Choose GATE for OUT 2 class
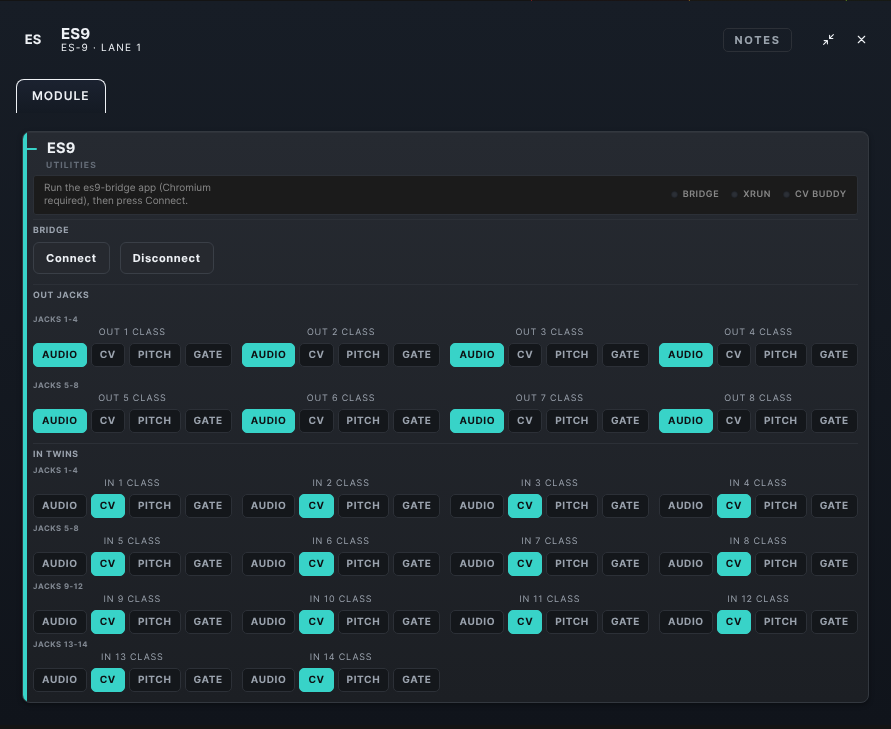The image size is (891, 729). (417, 355)
